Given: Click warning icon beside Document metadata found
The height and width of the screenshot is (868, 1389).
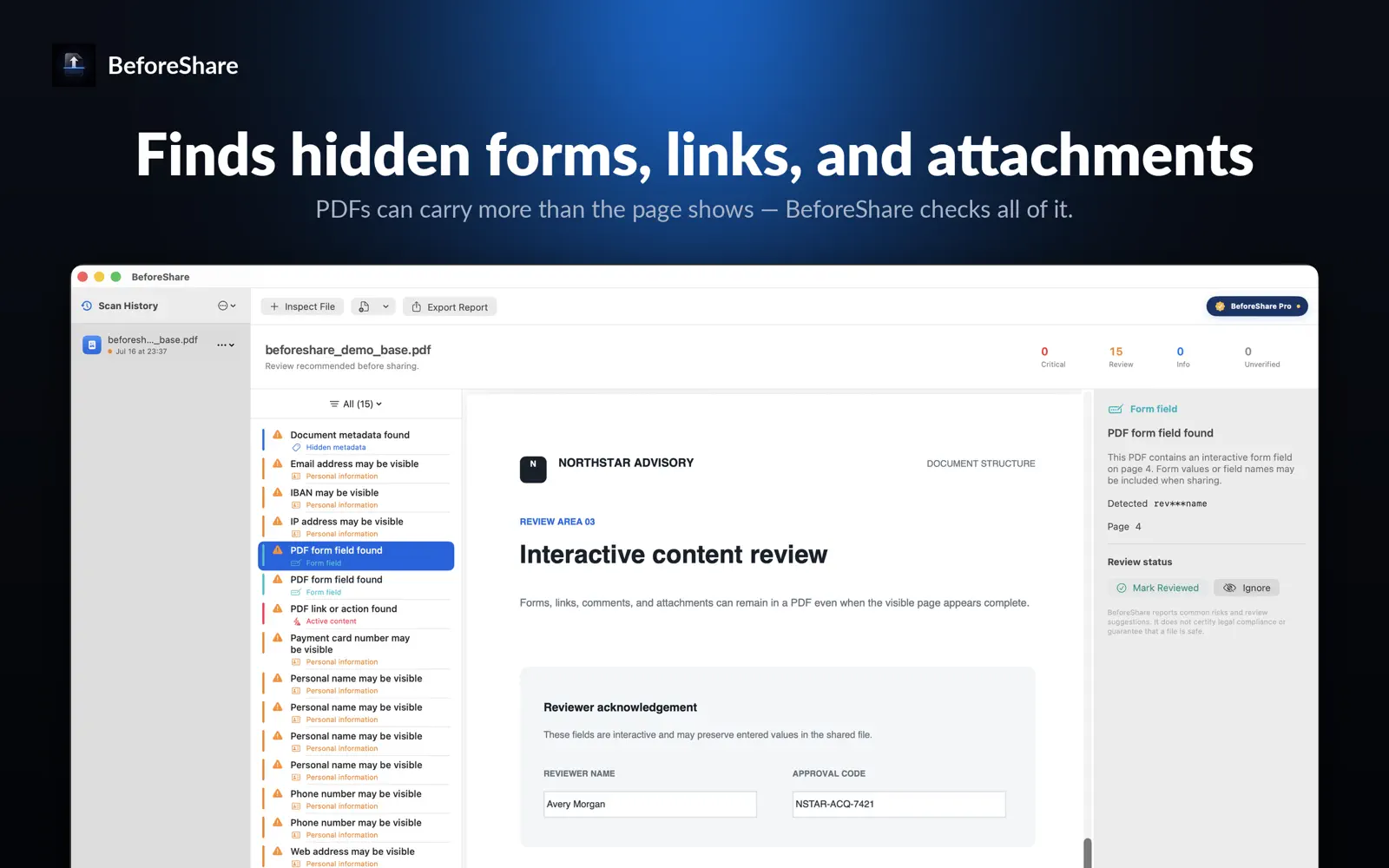Looking at the screenshot, I should click(x=278, y=434).
